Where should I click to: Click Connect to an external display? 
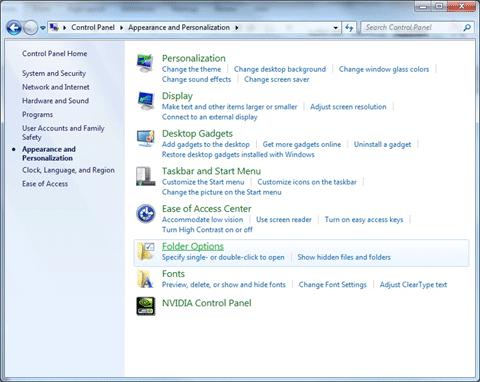coord(210,117)
